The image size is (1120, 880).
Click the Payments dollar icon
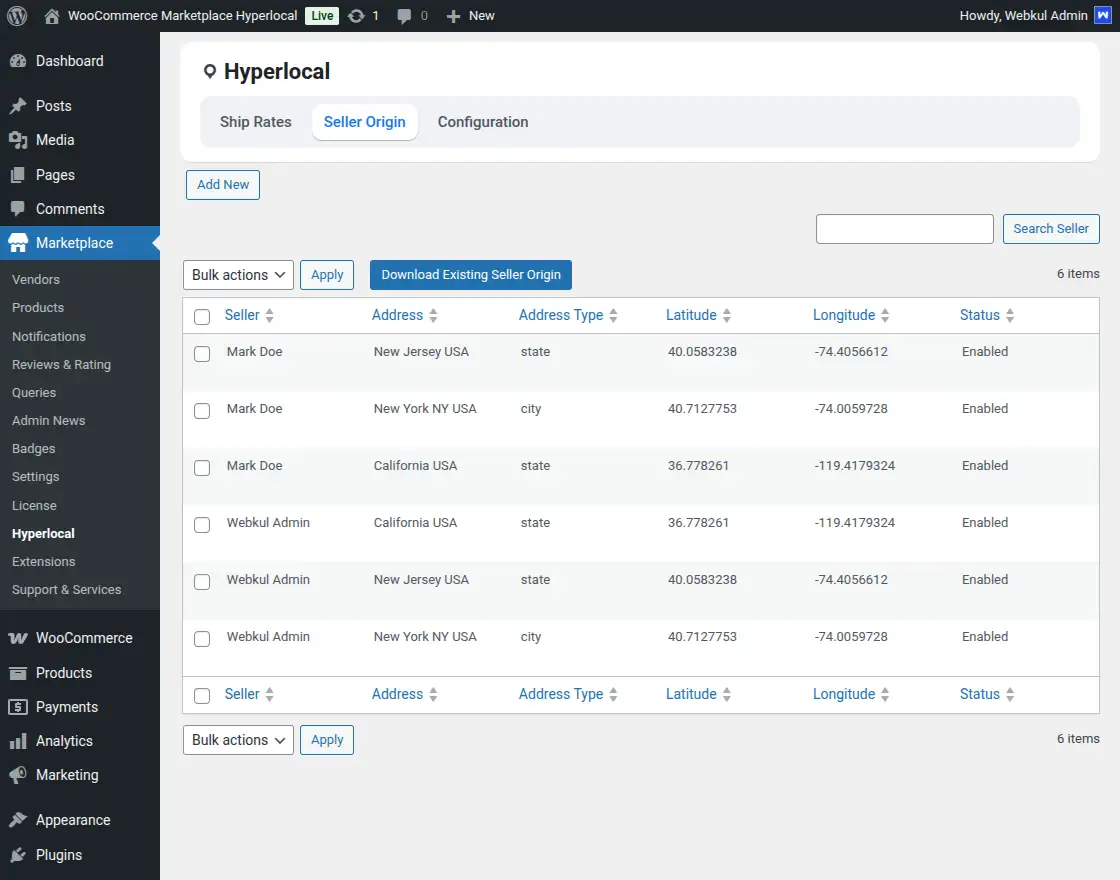click(x=18, y=707)
